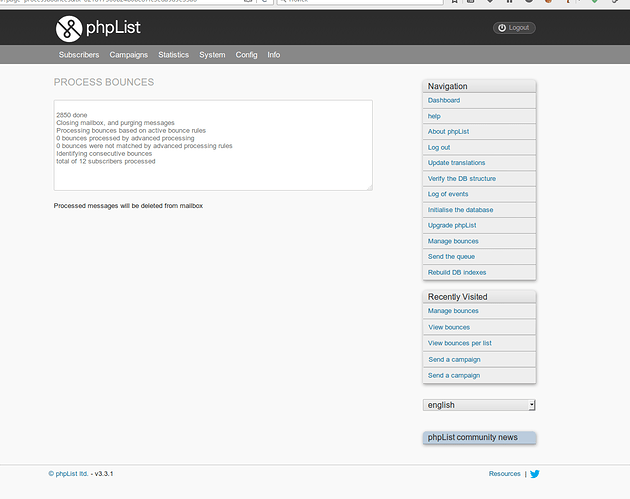630x499 pixels.
Task: Open the Campaigns menu
Action: pyautogui.click(x=129, y=55)
